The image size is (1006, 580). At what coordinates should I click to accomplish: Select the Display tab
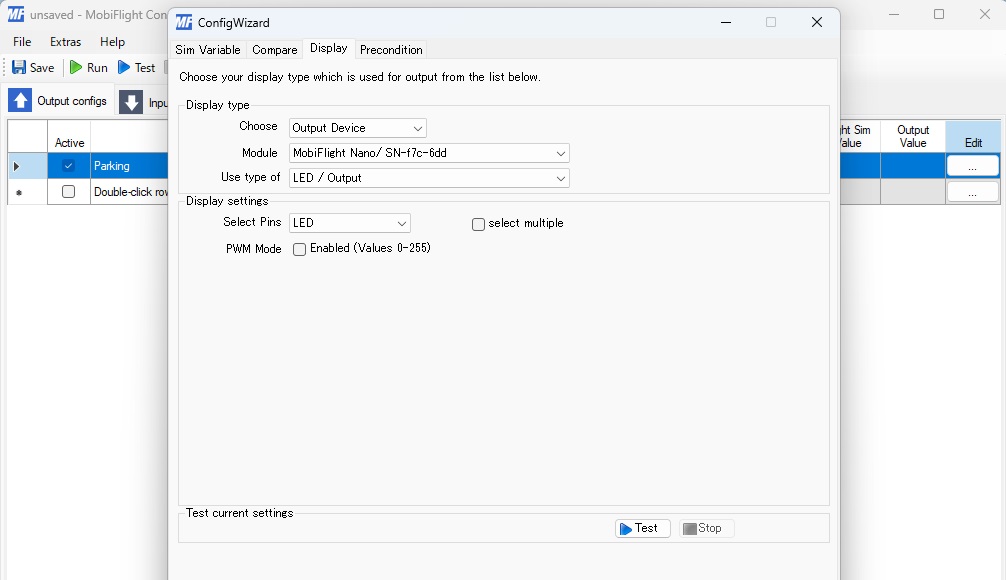(x=328, y=48)
